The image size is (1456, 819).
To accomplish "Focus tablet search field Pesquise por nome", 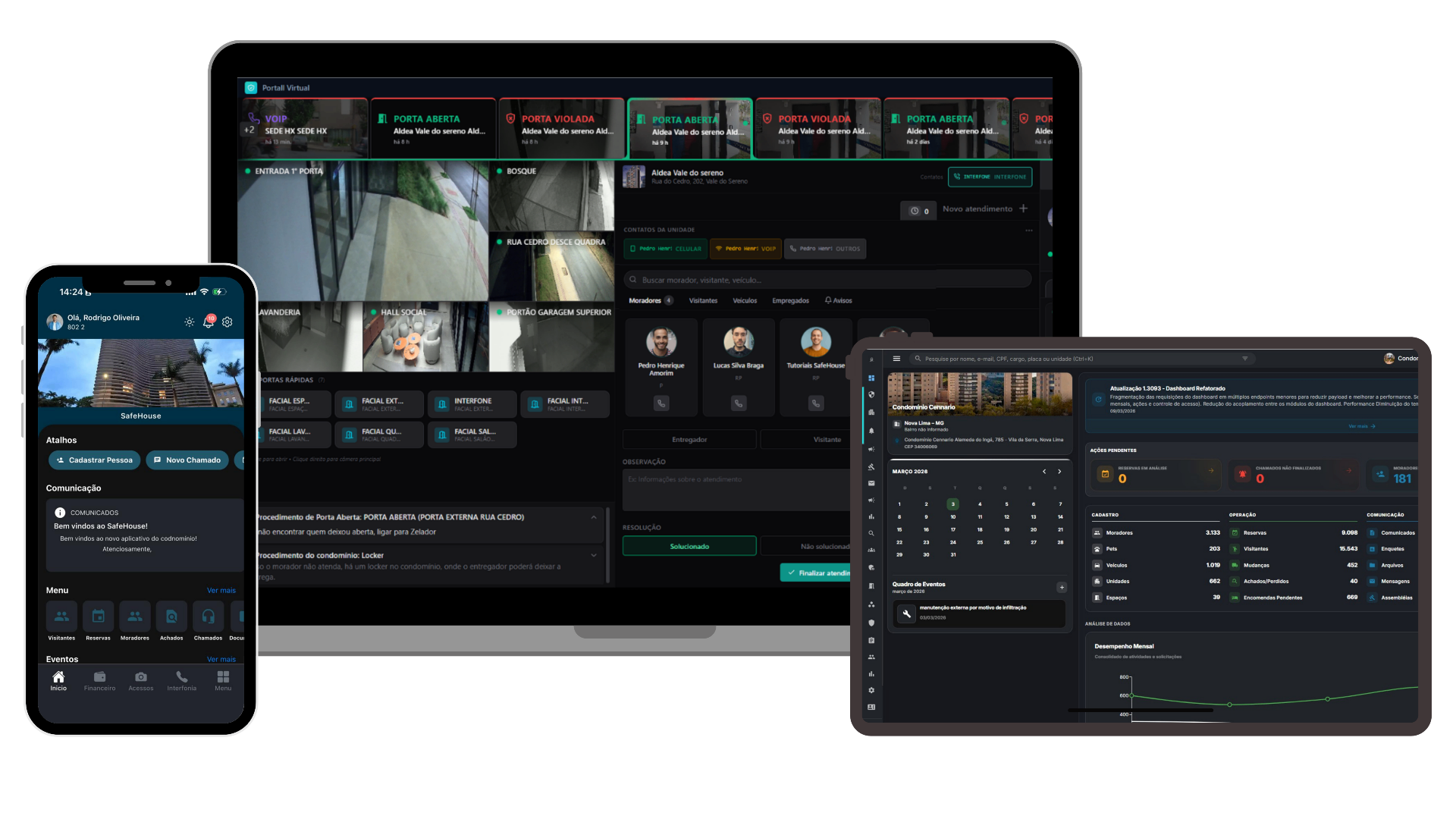I will pyautogui.click(x=1081, y=359).
